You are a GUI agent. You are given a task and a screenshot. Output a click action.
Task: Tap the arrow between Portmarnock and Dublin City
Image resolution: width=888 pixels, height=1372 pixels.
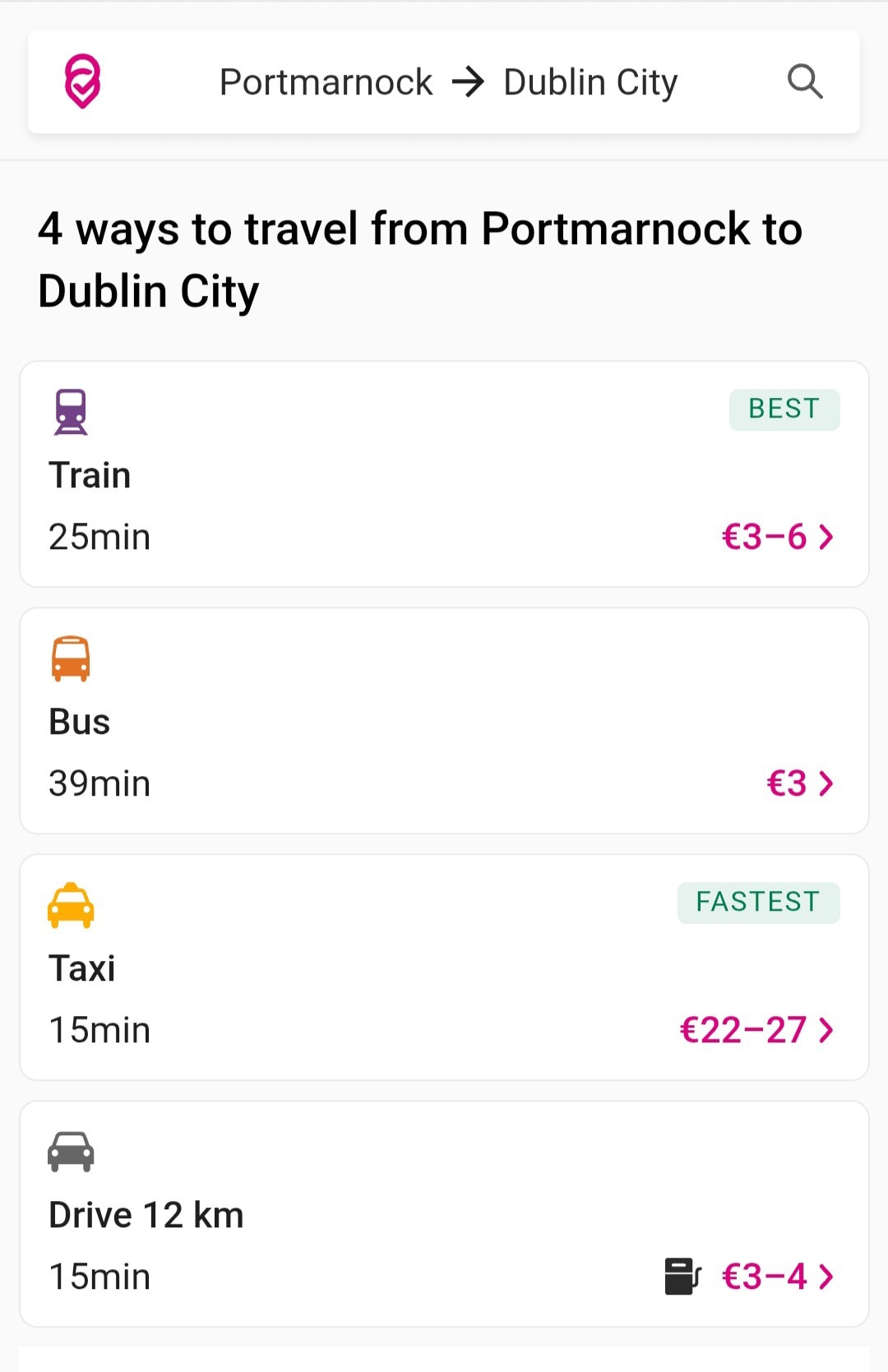click(x=469, y=82)
